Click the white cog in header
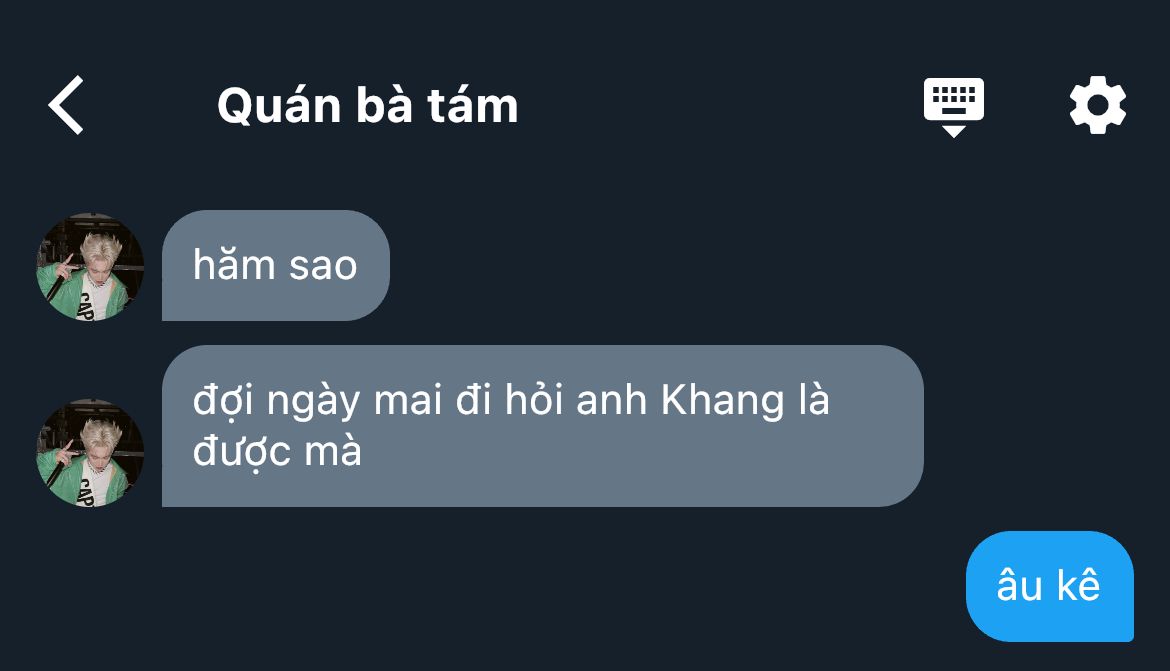This screenshot has height=671, width=1170. (1098, 104)
